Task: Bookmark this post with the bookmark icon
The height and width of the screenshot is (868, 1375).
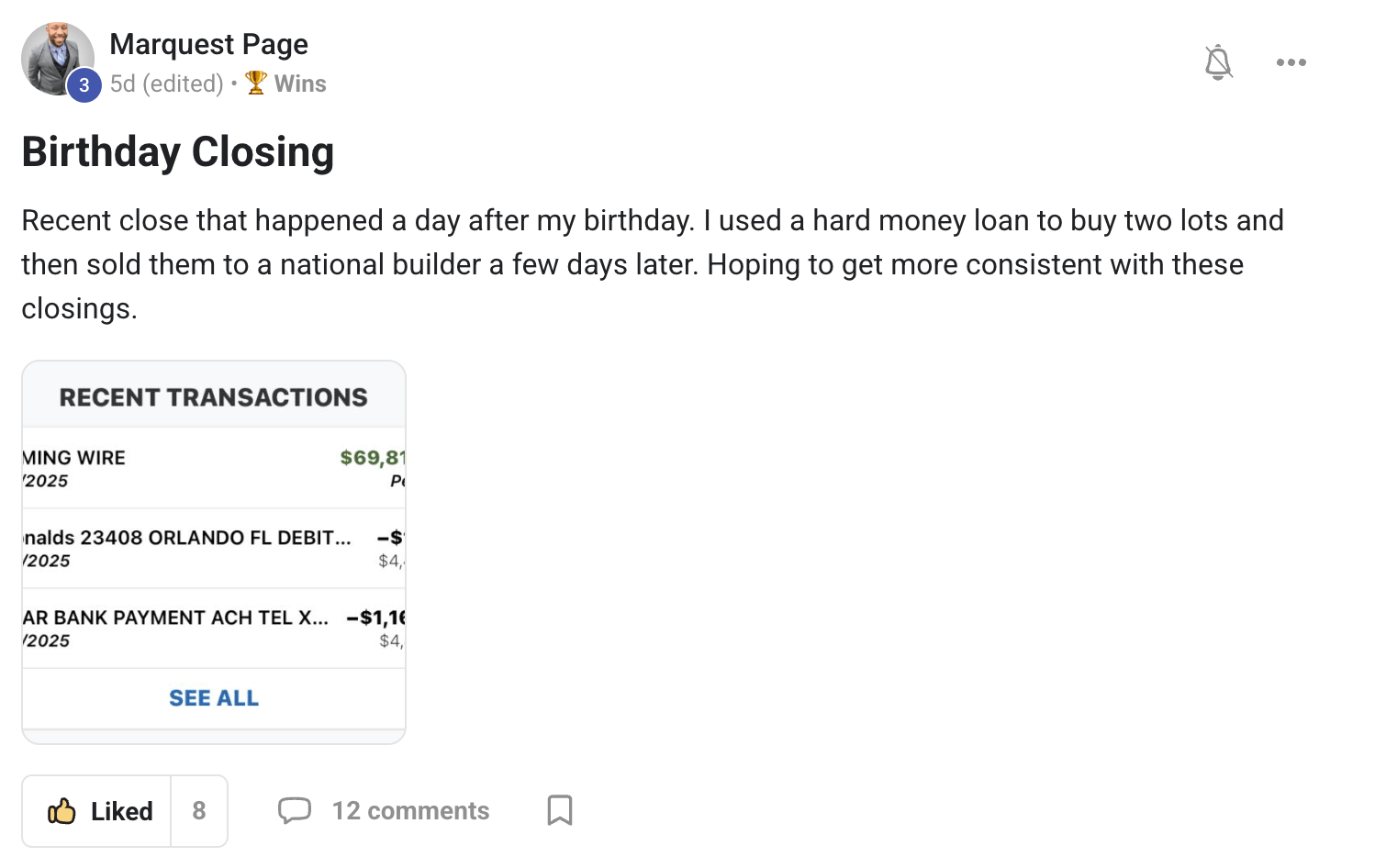Action: (560, 810)
